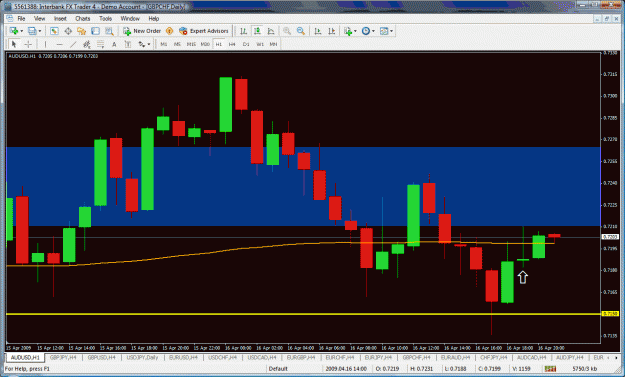The image size is (625, 377).
Task: Launch the Strategy Tester
Action: [x=109, y=31]
